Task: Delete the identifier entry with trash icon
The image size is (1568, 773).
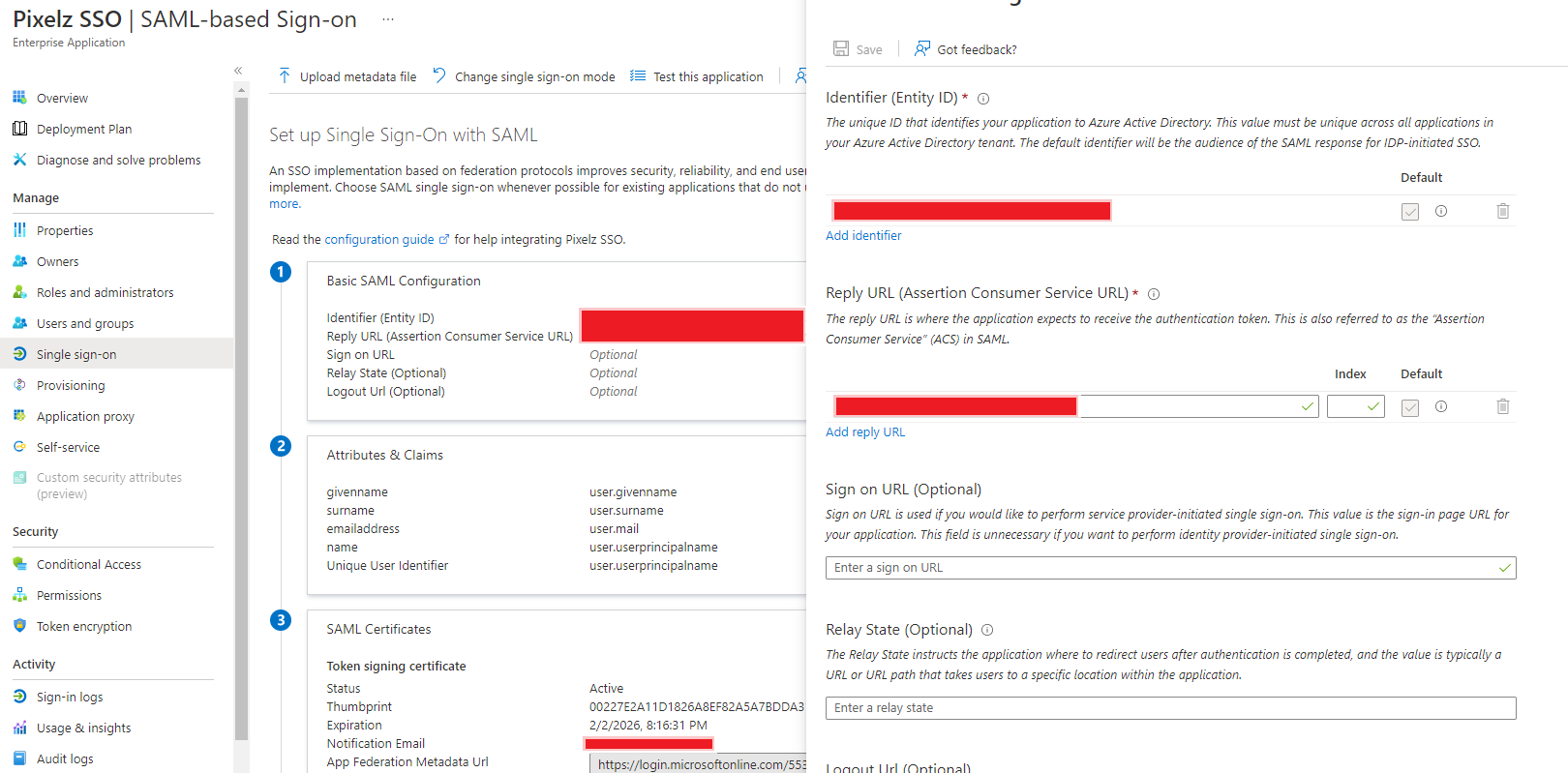Action: [x=1503, y=211]
